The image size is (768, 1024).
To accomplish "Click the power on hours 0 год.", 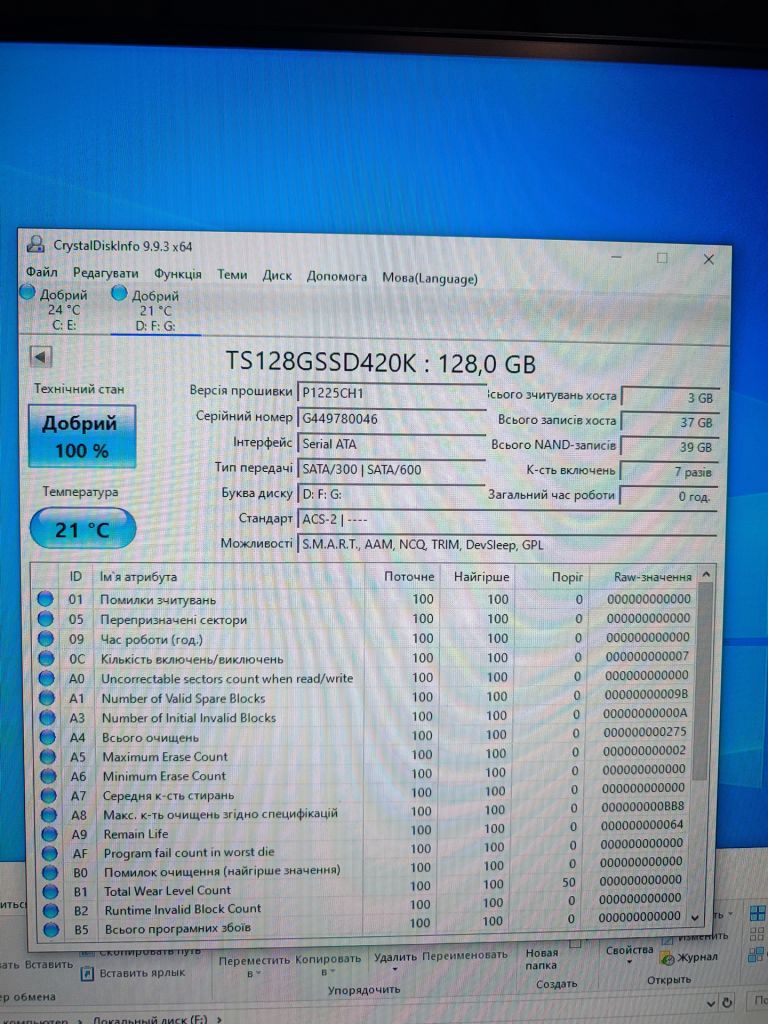I will (x=669, y=496).
